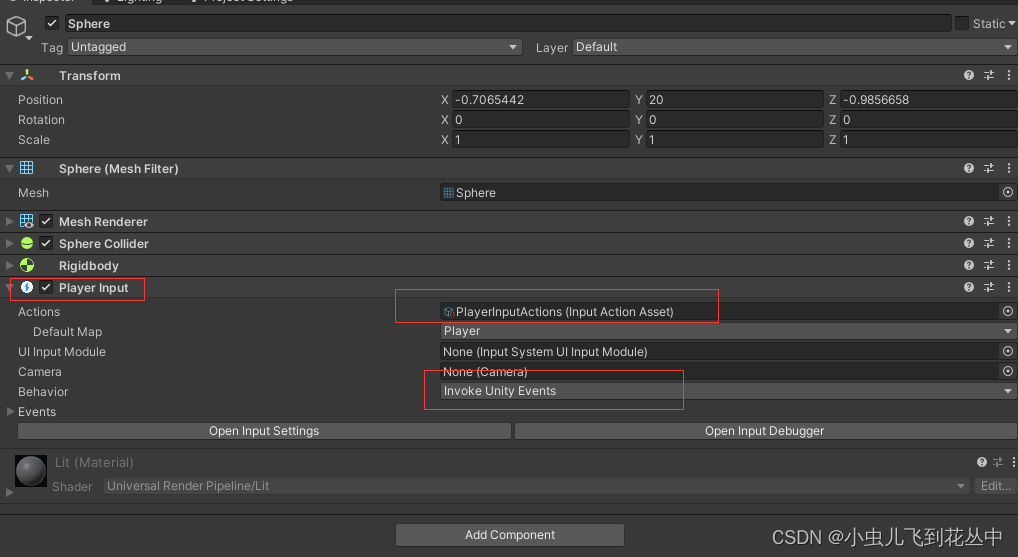Click the Position Z value field
The width and height of the screenshot is (1018, 557).
tap(928, 99)
